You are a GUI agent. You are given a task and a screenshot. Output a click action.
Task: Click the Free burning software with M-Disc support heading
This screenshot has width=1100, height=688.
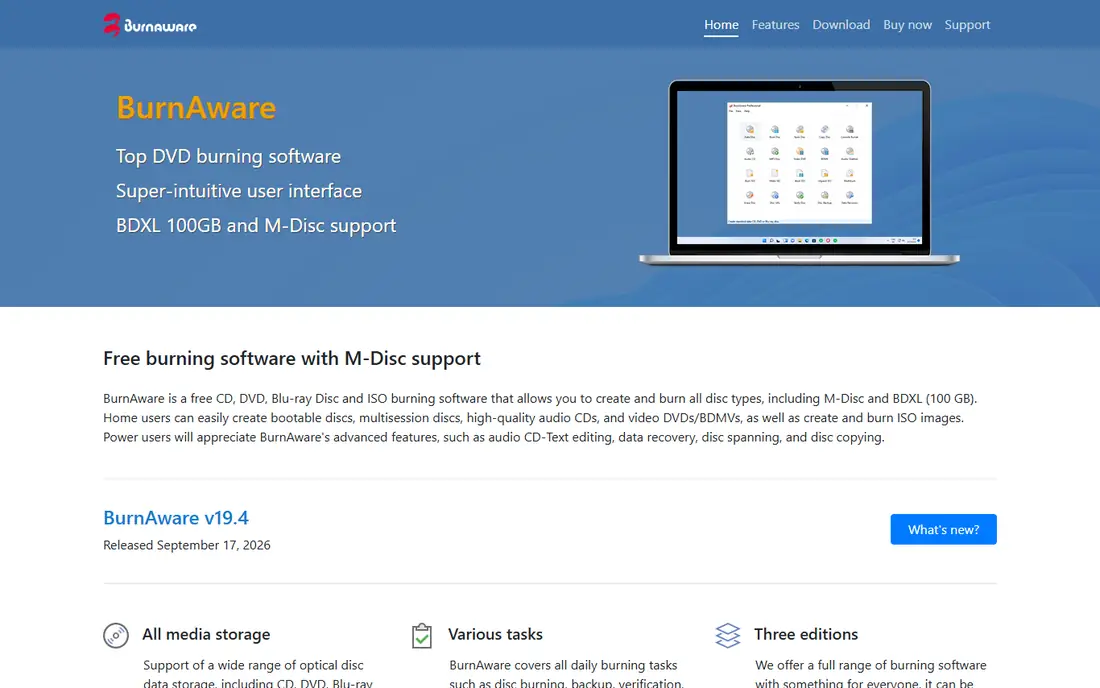pyautogui.click(x=292, y=358)
